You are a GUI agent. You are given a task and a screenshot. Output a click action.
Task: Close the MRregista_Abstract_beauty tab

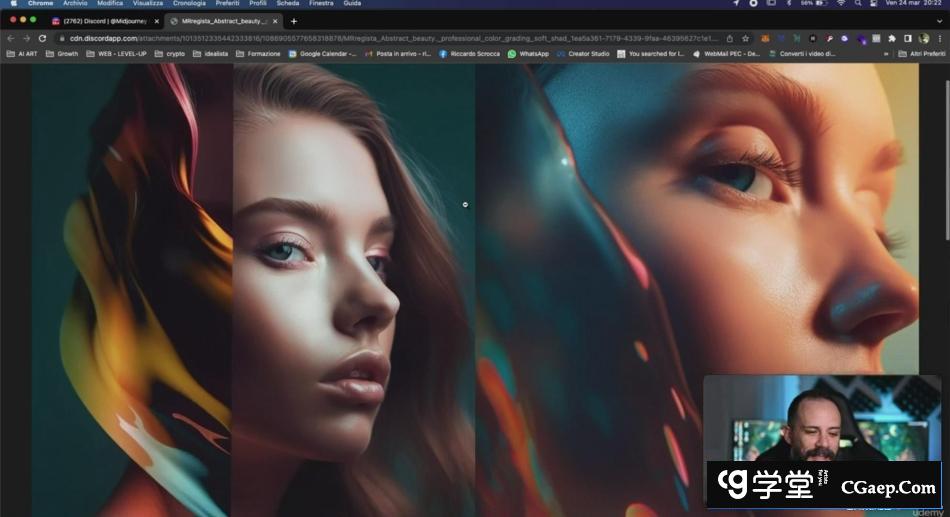[x=276, y=21]
